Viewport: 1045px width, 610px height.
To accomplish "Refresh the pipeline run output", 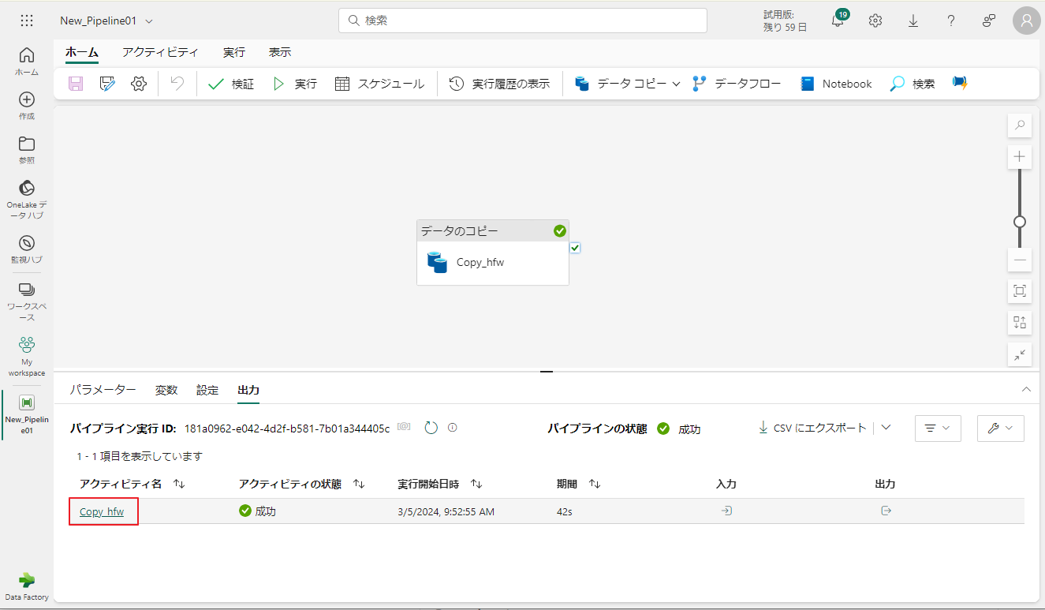I will (431, 428).
